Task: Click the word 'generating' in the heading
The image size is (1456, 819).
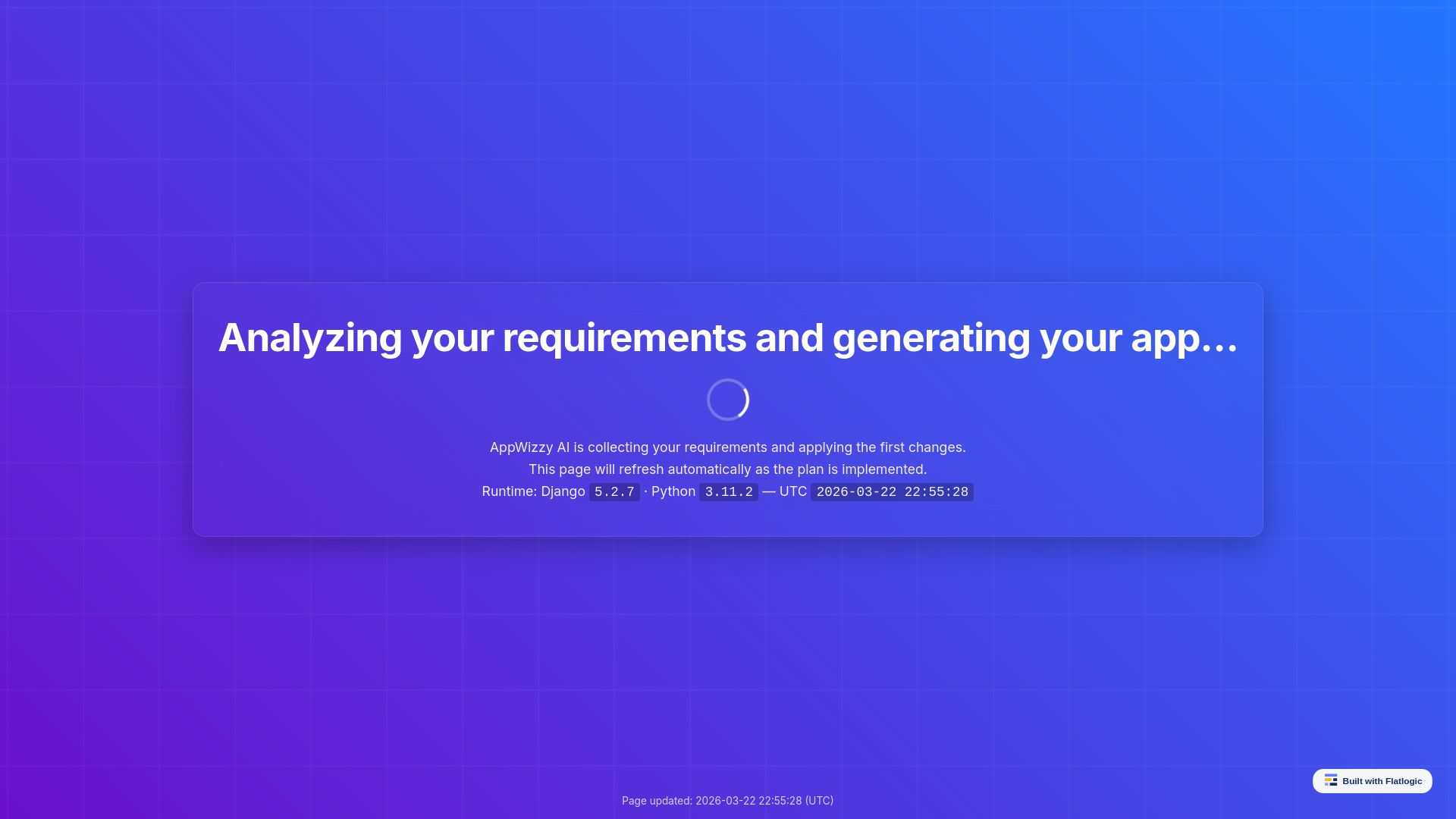Action: click(931, 337)
